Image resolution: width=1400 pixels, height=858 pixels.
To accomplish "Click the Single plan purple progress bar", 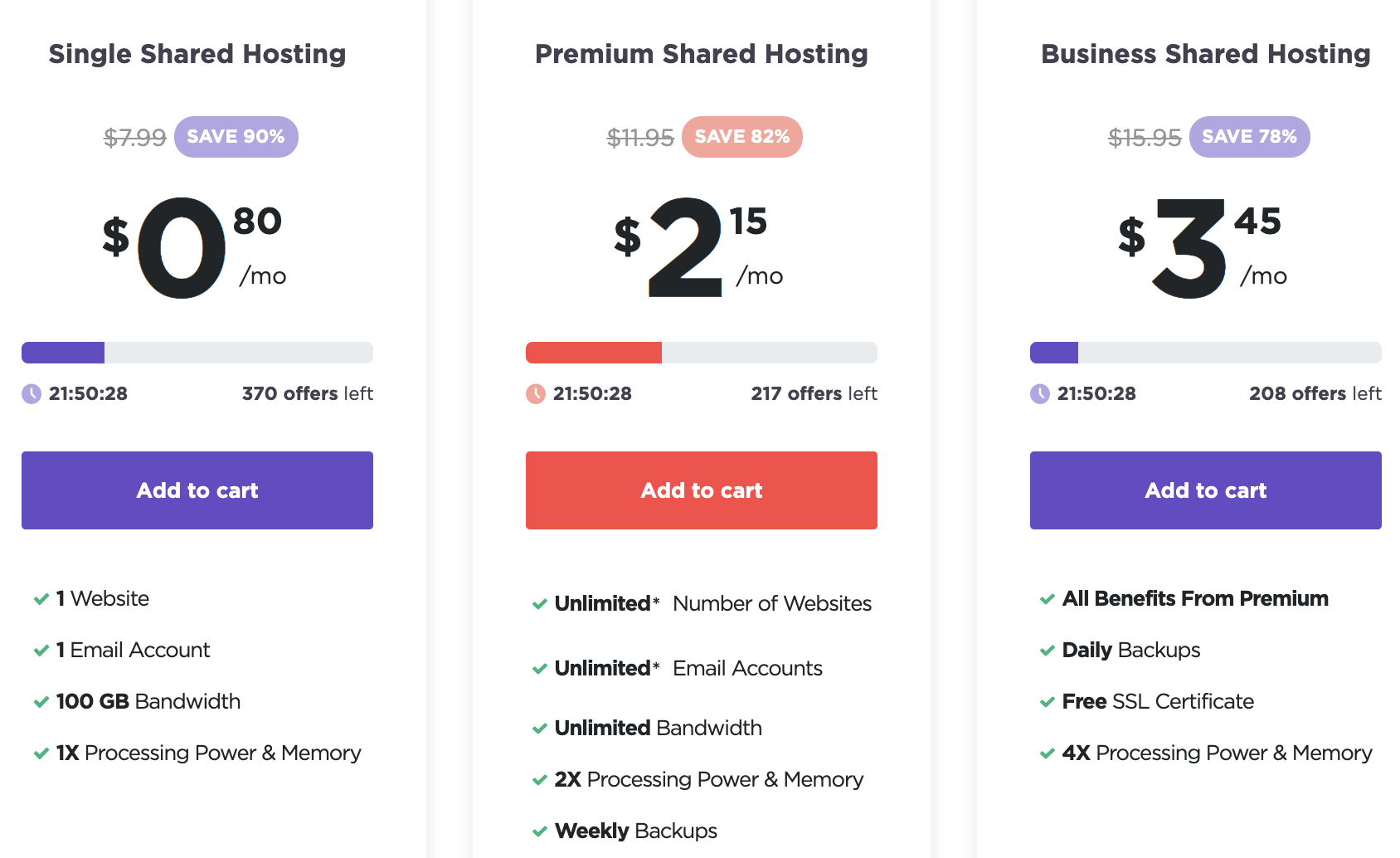I will [x=197, y=353].
